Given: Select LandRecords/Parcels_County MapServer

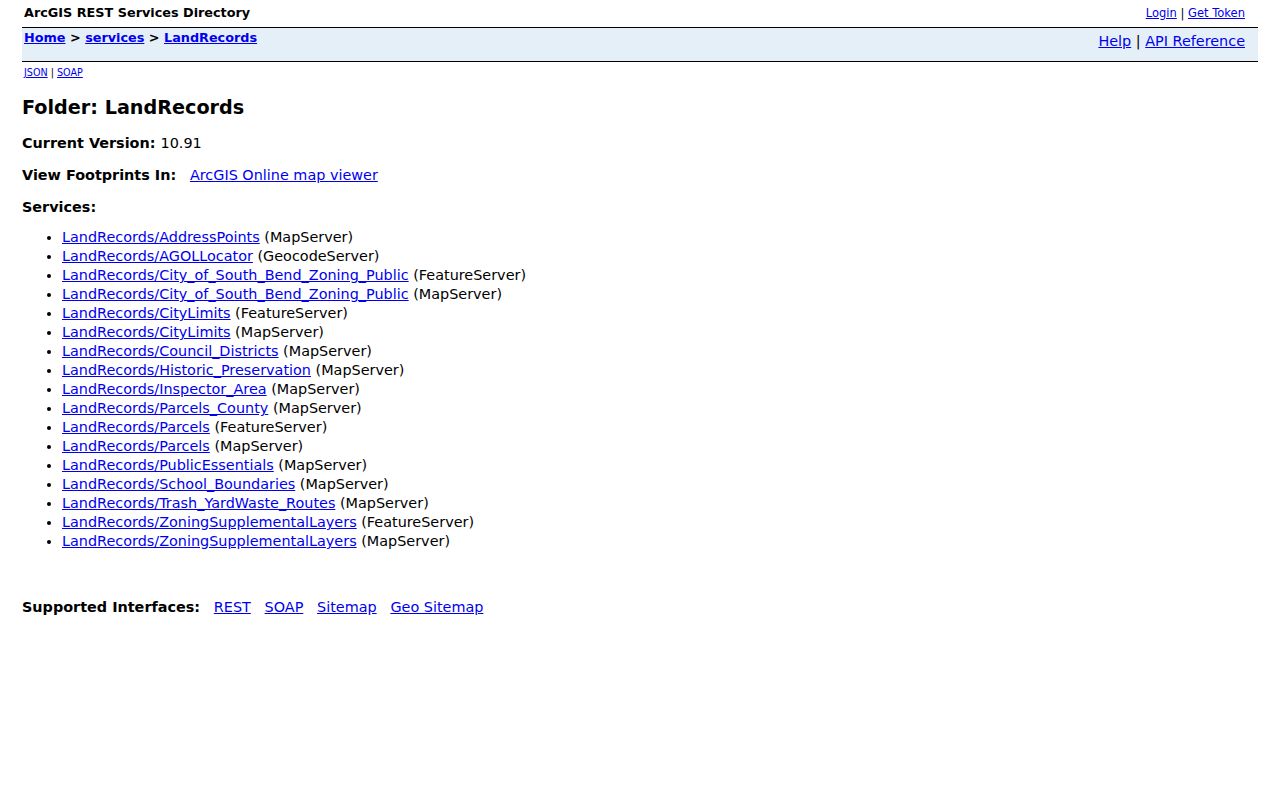Looking at the screenshot, I should [x=165, y=408].
